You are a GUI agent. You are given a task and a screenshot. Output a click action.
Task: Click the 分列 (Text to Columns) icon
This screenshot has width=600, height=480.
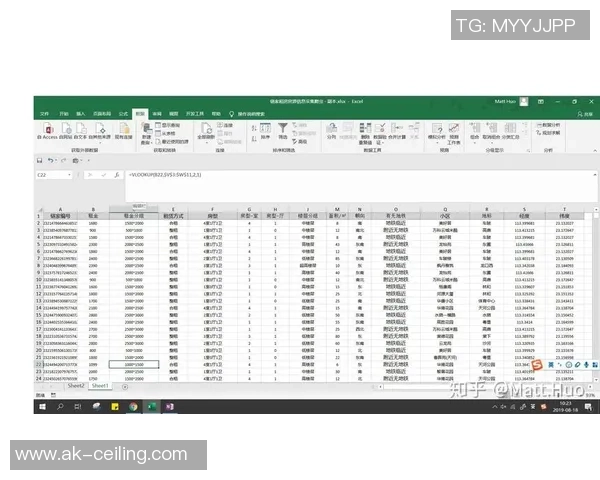pos(331,130)
